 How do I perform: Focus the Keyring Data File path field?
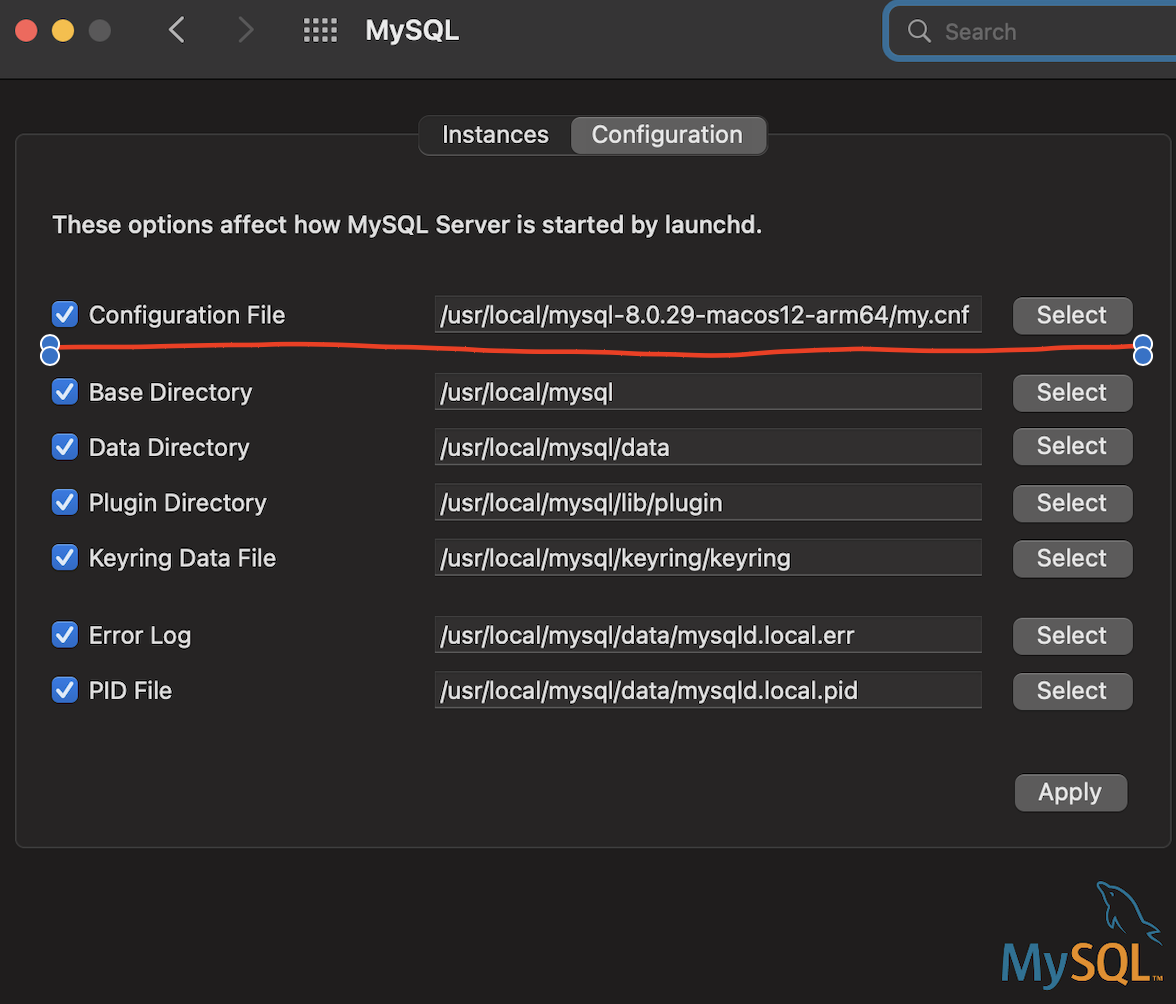[708, 558]
